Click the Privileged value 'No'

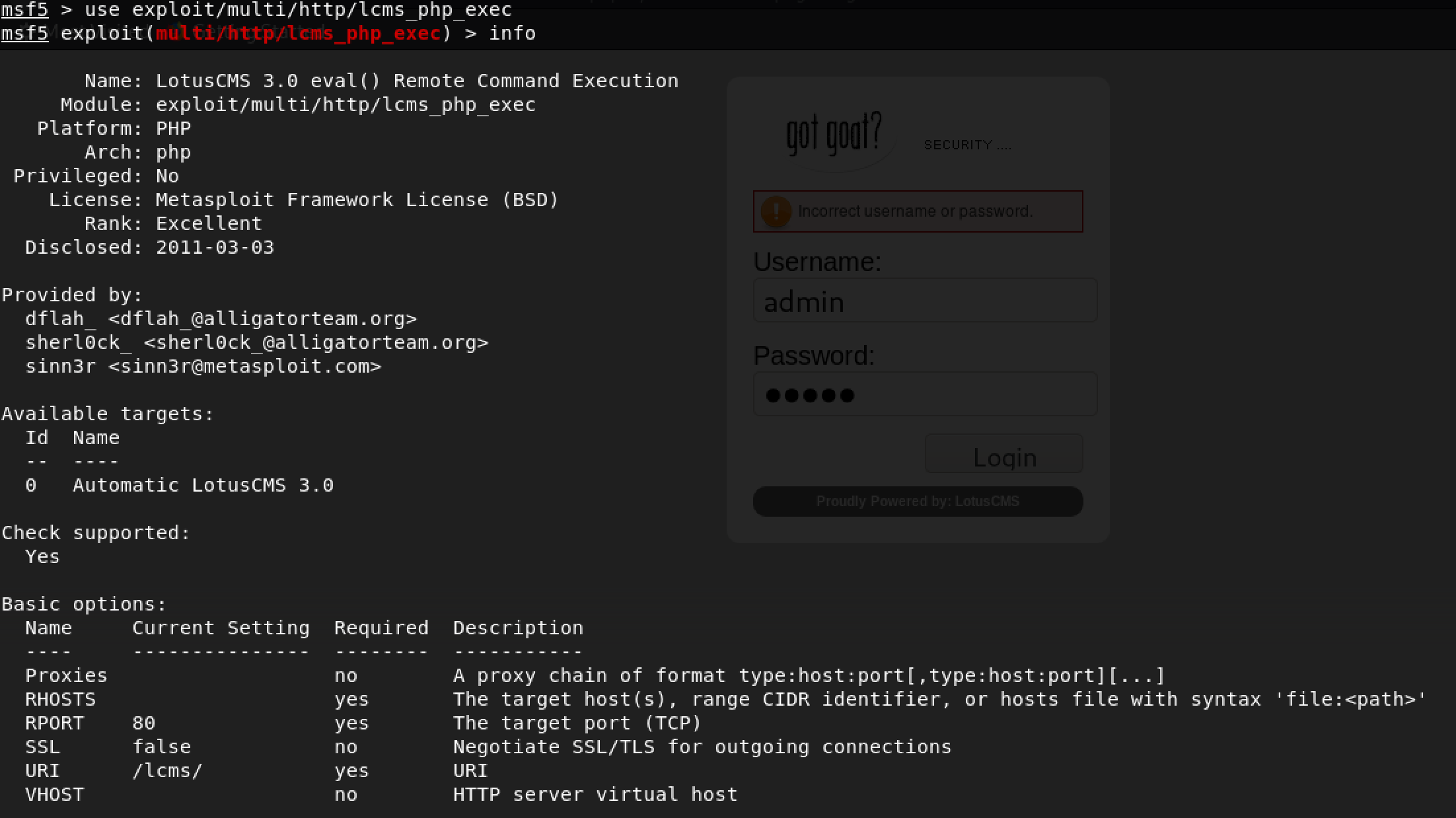click(x=167, y=176)
